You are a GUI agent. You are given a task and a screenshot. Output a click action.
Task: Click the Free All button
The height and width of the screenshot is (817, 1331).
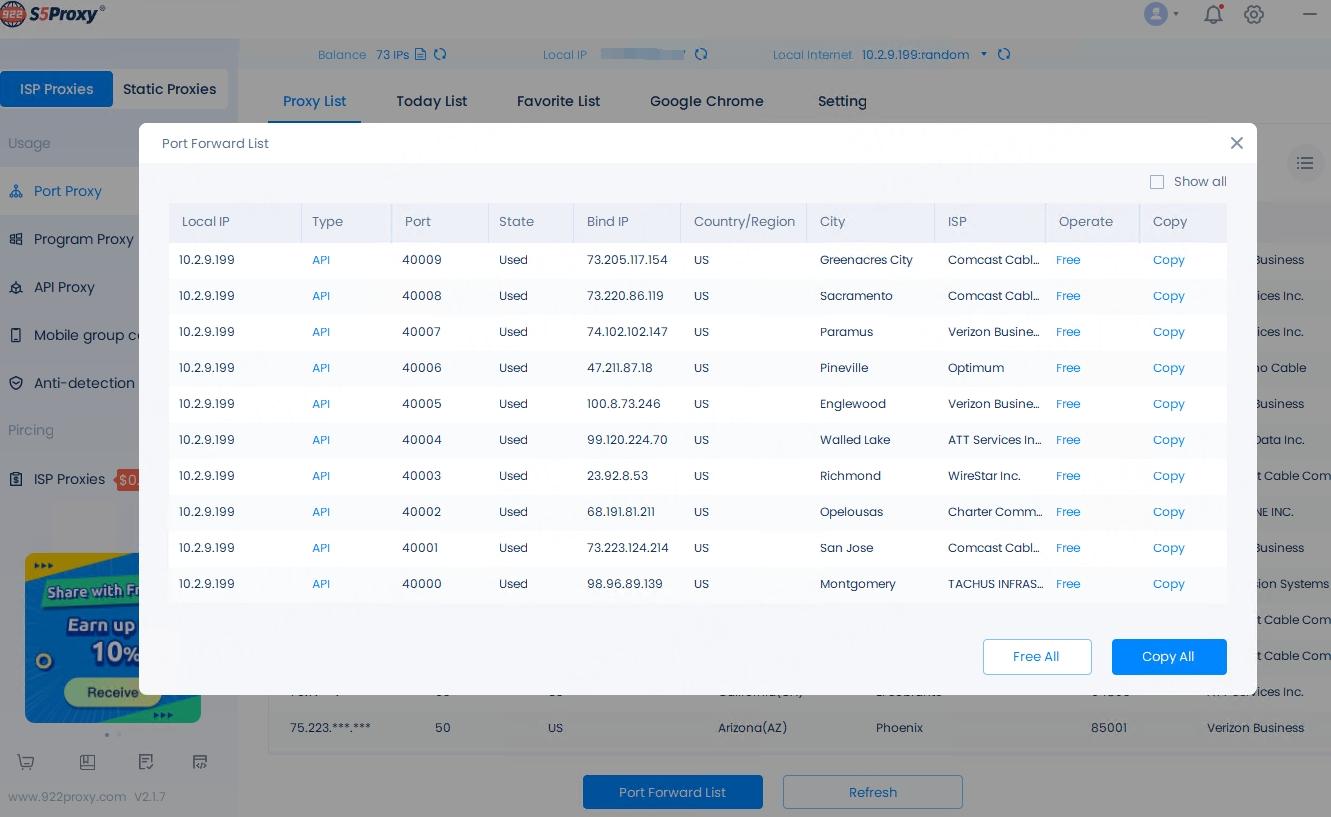[x=1037, y=657]
